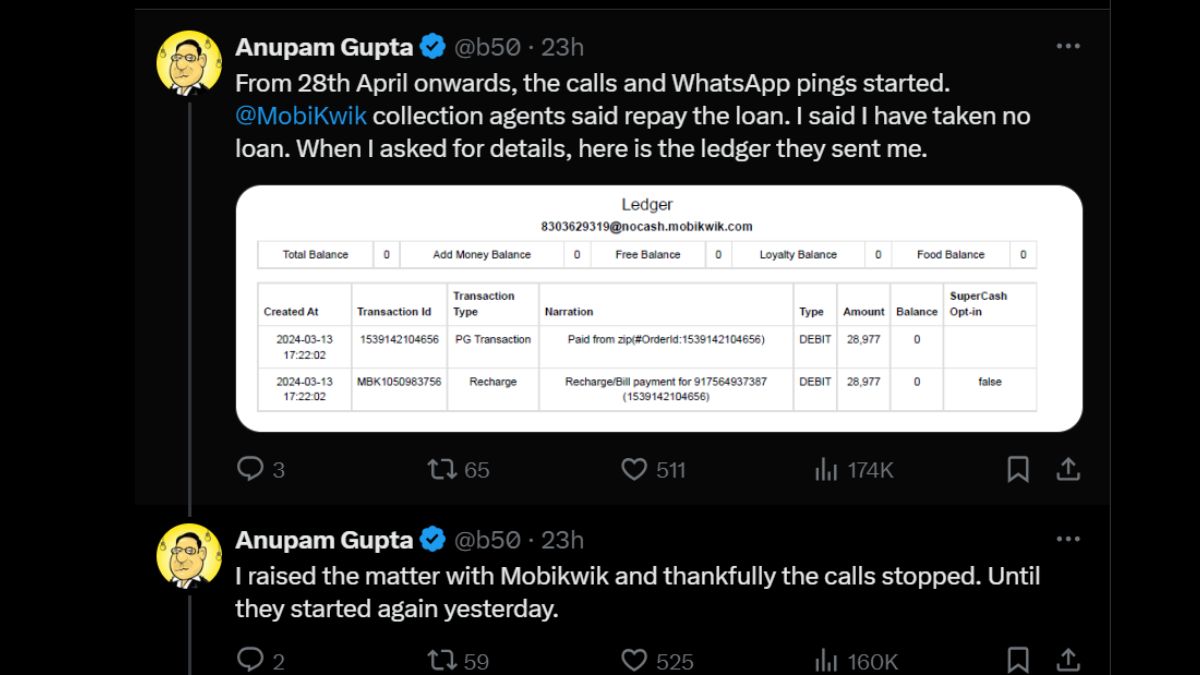Bookmark the ledger tweet
Image resolution: width=1200 pixels, height=675 pixels.
[1017, 469]
